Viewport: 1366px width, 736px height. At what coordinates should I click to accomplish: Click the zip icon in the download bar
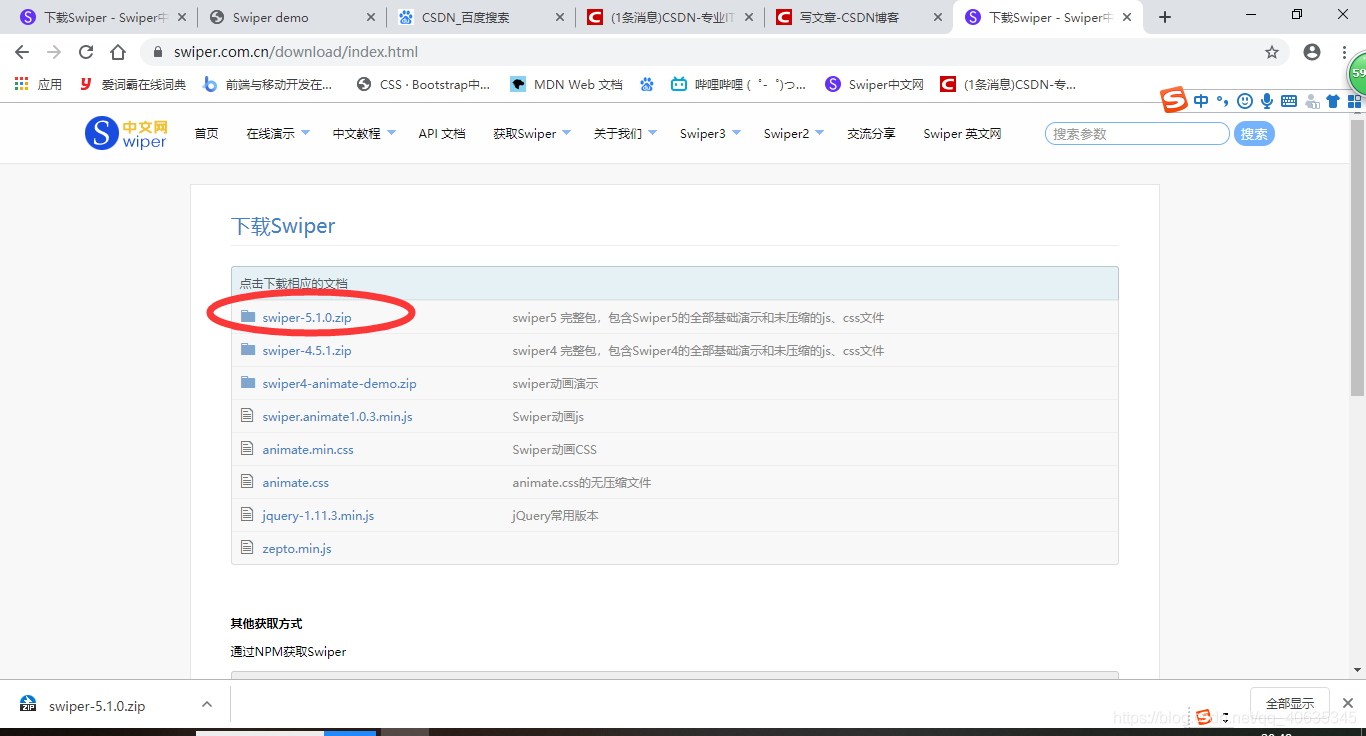(x=28, y=704)
